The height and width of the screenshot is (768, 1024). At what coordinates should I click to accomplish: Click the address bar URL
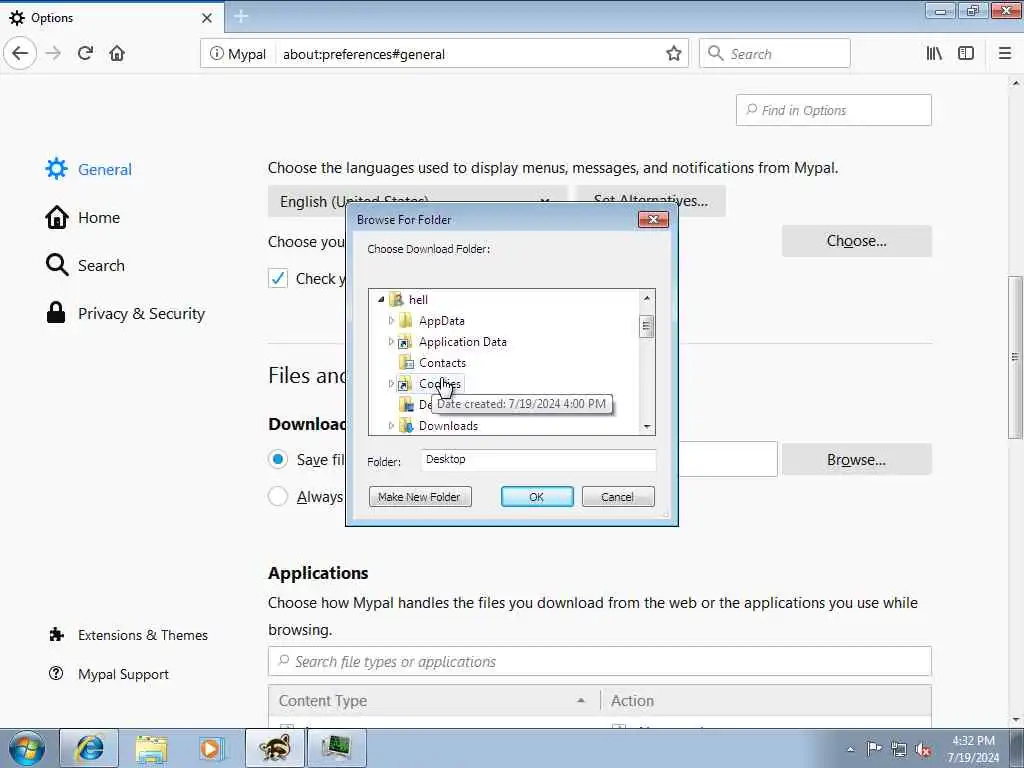click(364, 54)
